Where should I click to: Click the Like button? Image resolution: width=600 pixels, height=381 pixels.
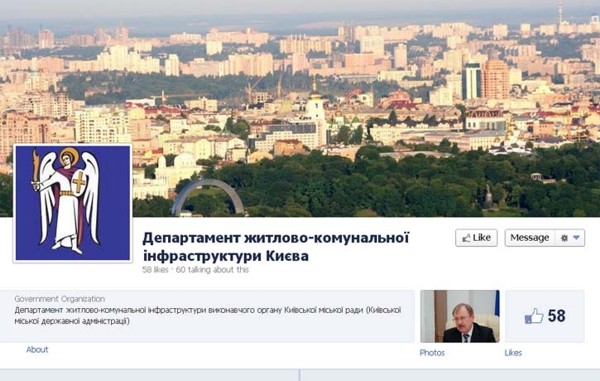click(476, 238)
